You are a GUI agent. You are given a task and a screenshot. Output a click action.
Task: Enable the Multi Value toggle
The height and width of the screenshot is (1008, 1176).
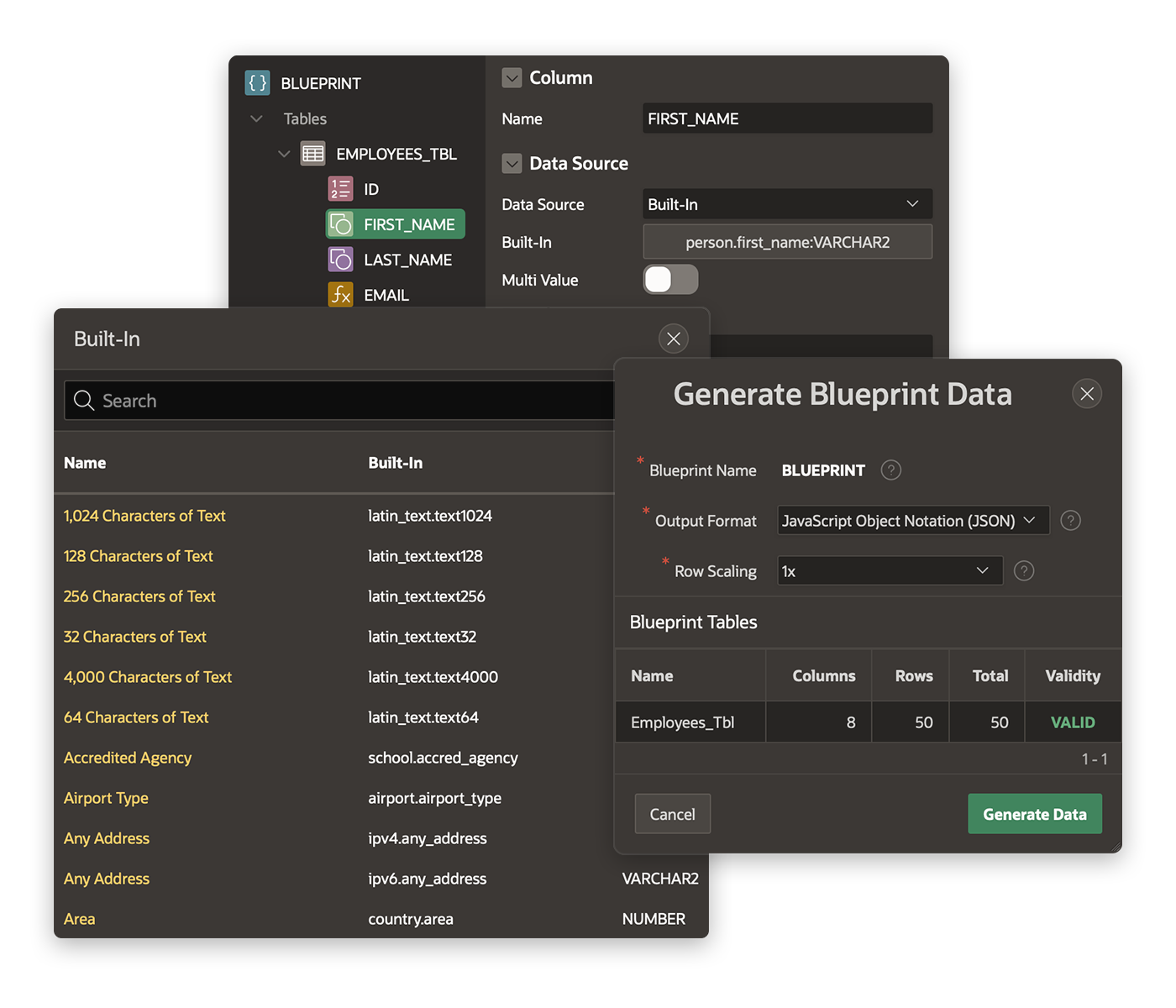coord(670,280)
